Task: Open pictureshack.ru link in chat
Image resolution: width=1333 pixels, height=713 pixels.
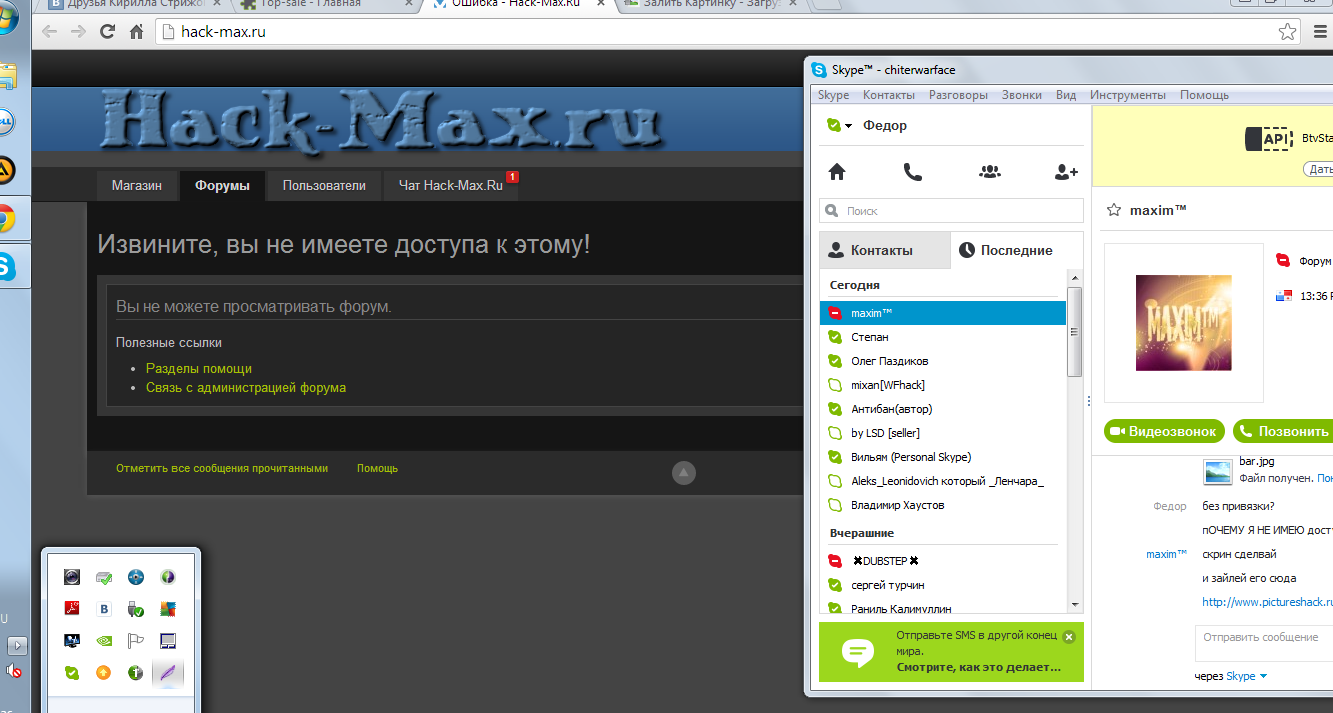Action: pos(1267,601)
